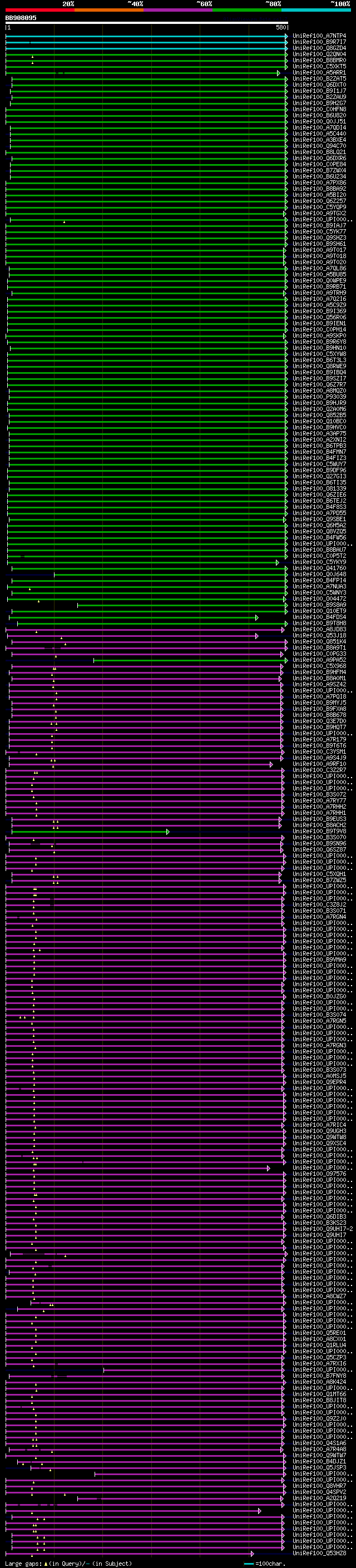Select hit label UniRef100_O04472
The width and height of the screenshot is (356, 1568).
click(x=319, y=599)
